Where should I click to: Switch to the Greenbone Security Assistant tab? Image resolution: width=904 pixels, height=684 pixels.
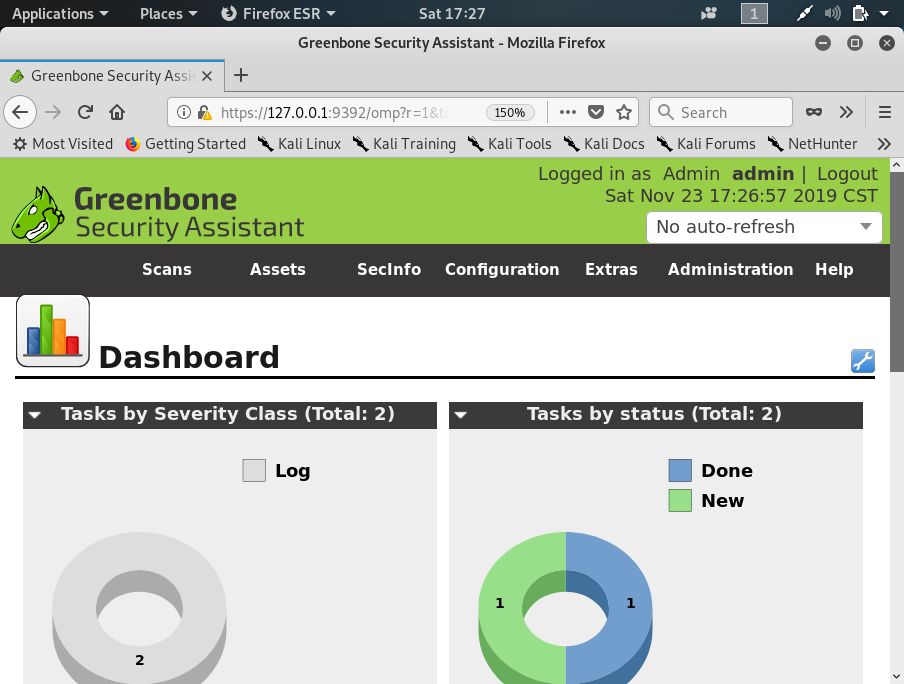point(112,76)
